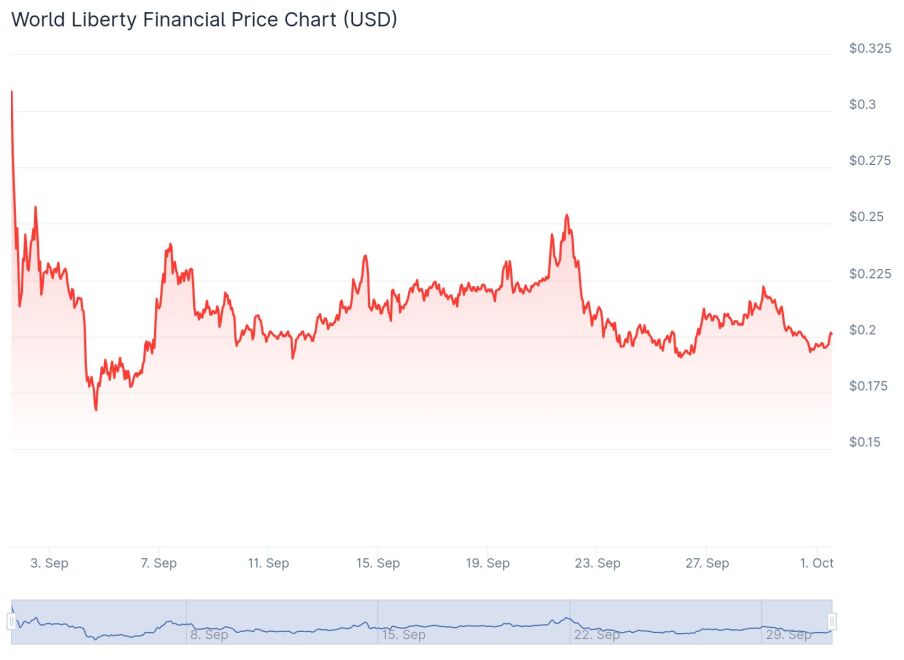Select the 1. Oct x-axis label
This screenshot has height=660, width=904.
click(x=816, y=563)
